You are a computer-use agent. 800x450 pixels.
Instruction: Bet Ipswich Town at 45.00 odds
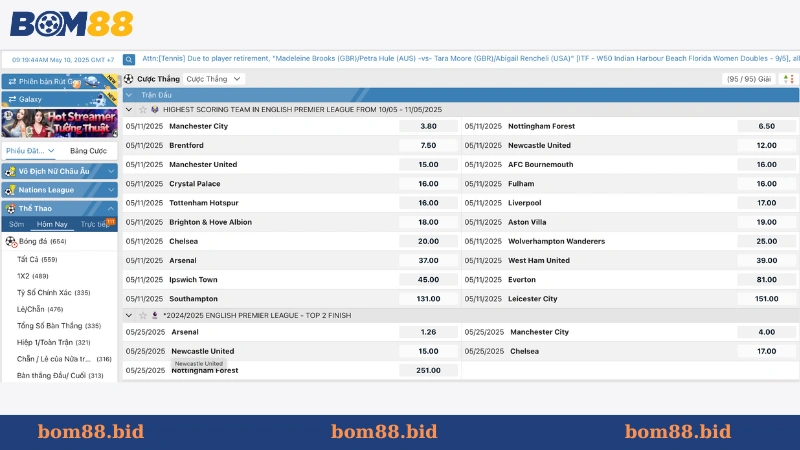coord(428,280)
